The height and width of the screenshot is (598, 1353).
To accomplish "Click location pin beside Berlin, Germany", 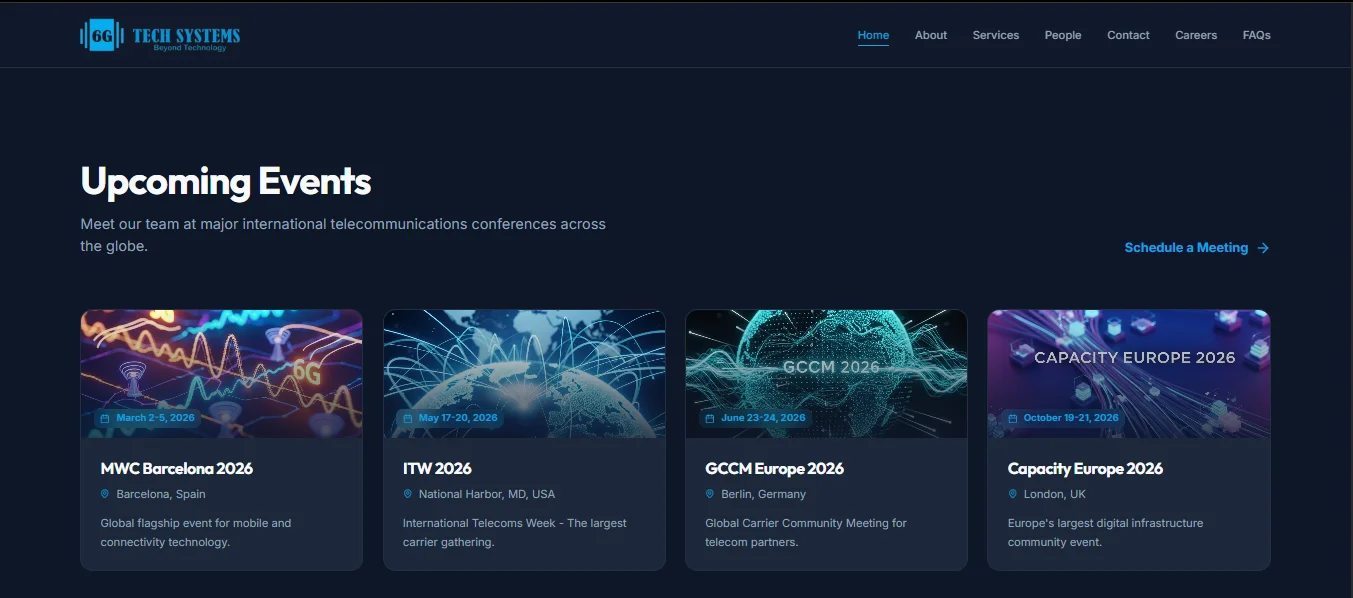I will pos(710,494).
